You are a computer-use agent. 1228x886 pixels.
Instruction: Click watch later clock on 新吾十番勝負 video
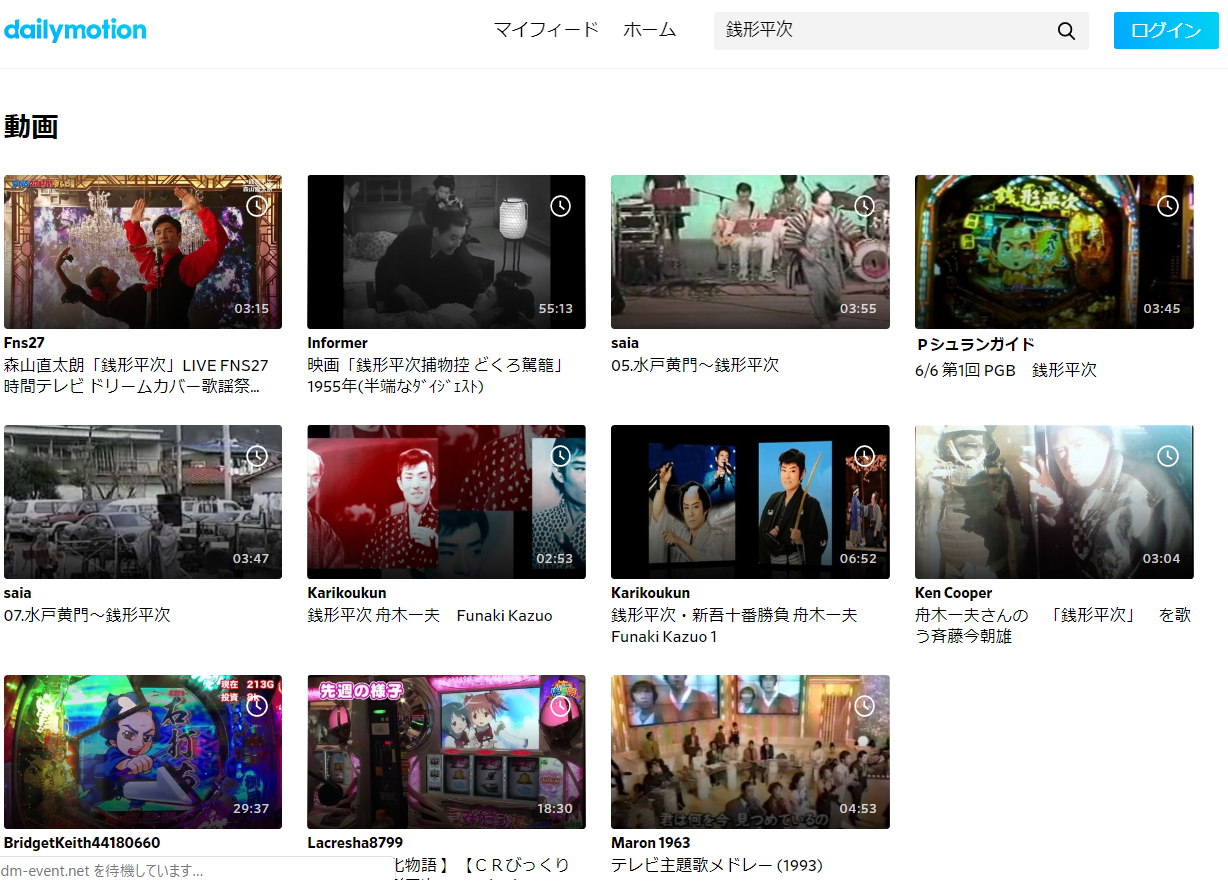pos(864,455)
